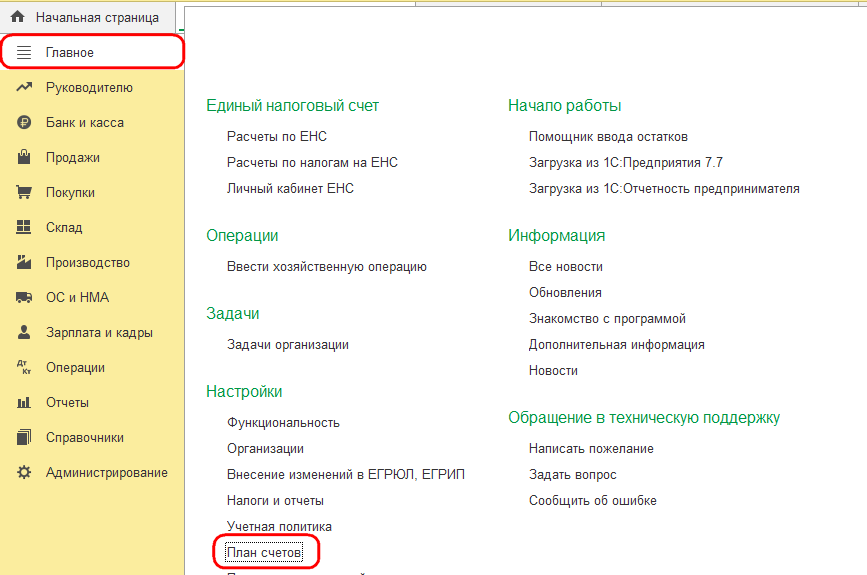Open the Покупки section
The width and height of the screenshot is (867, 575).
pyautogui.click(x=70, y=192)
